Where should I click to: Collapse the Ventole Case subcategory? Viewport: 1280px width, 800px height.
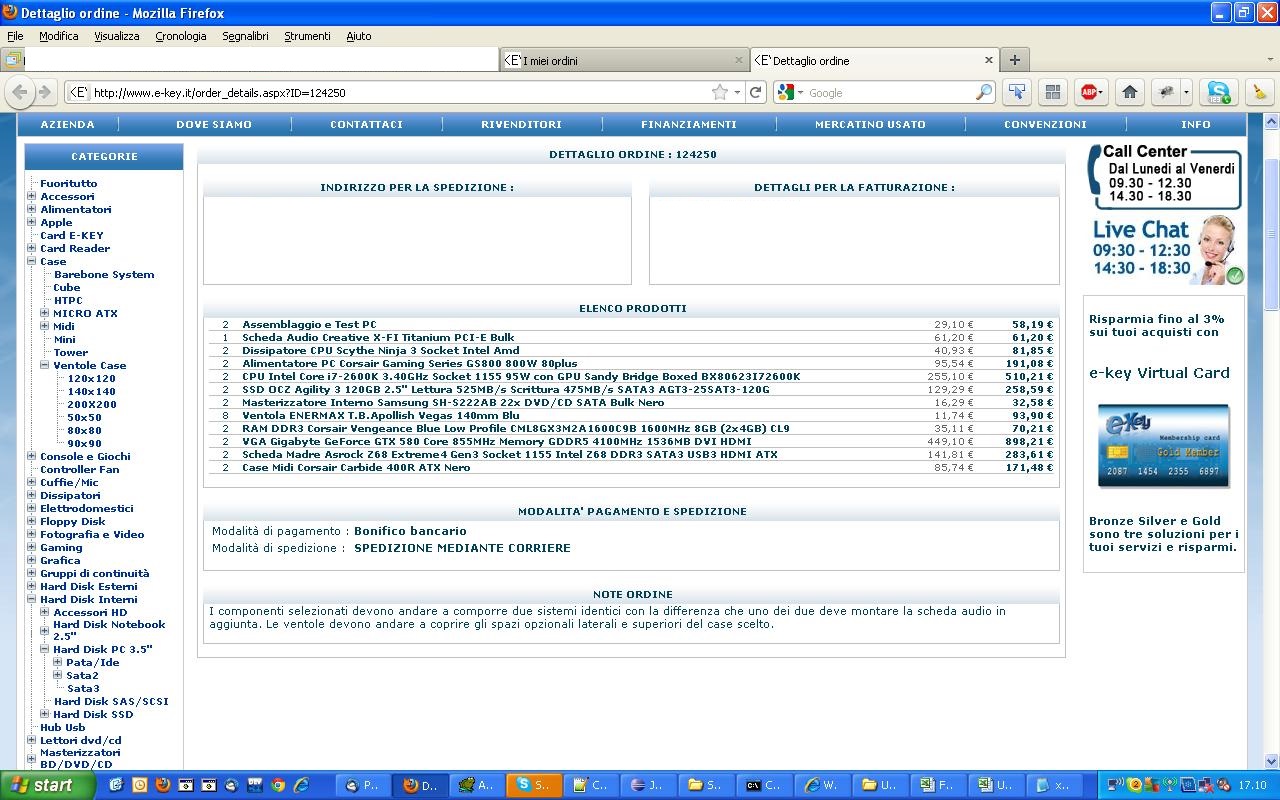coord(44,365)
